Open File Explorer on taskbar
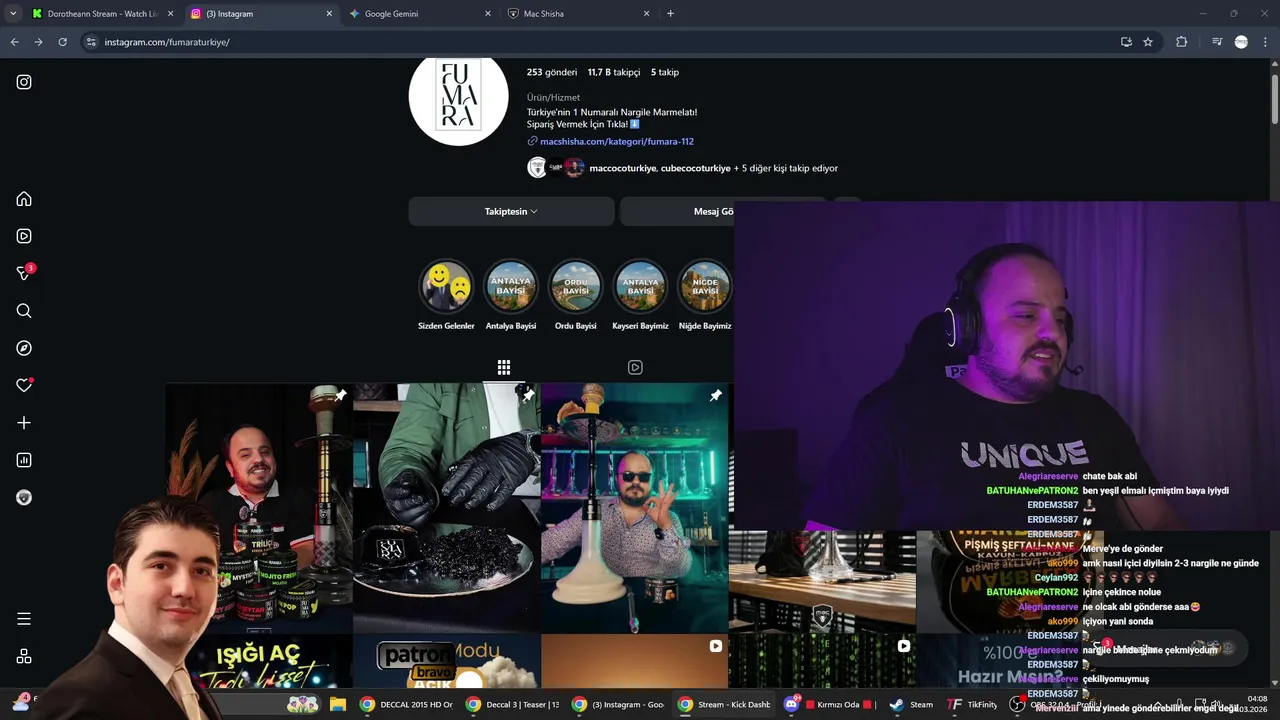1280x720 pixels. pos(338,704)
